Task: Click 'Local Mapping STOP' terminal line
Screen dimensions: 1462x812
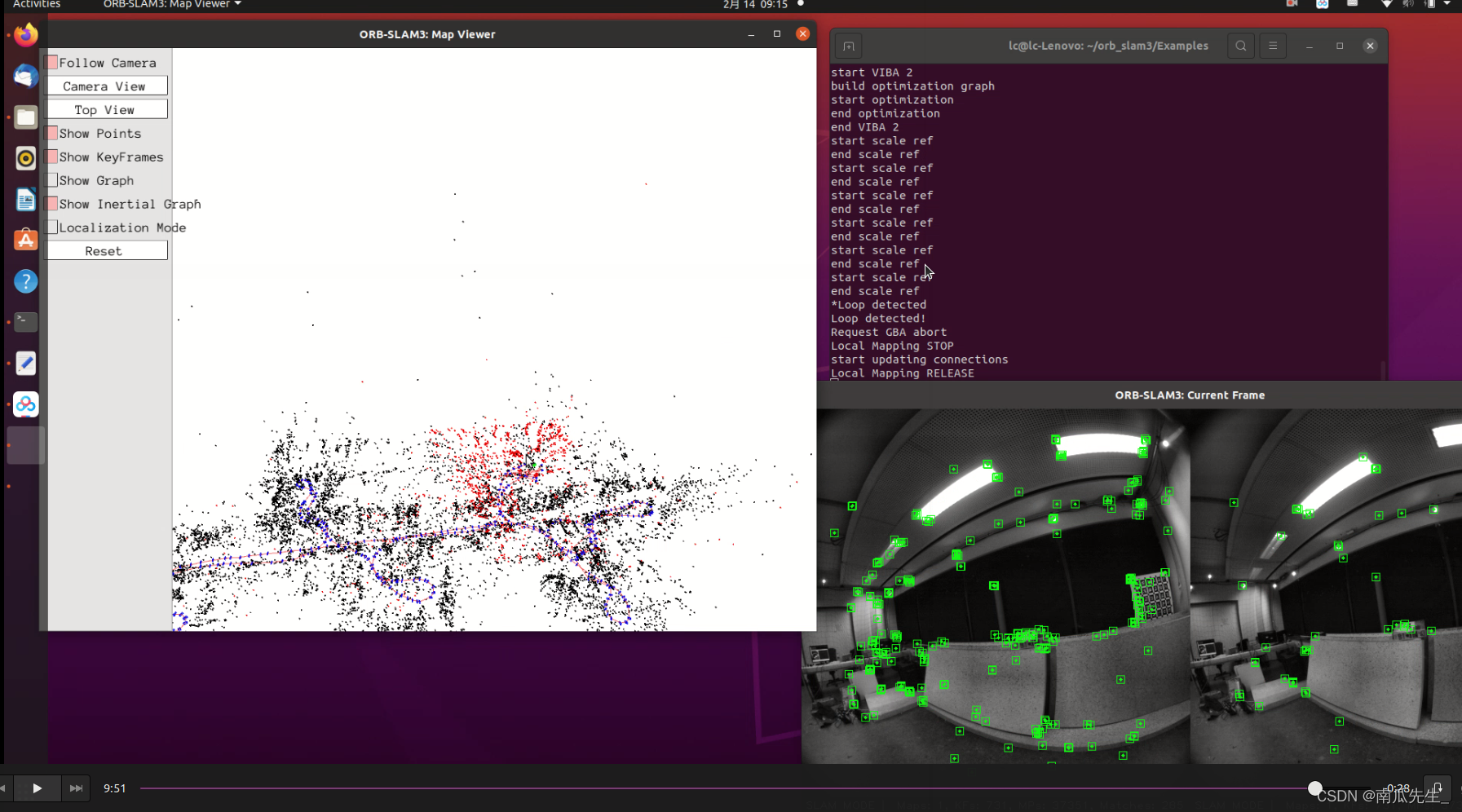Action: coord(892,346)
